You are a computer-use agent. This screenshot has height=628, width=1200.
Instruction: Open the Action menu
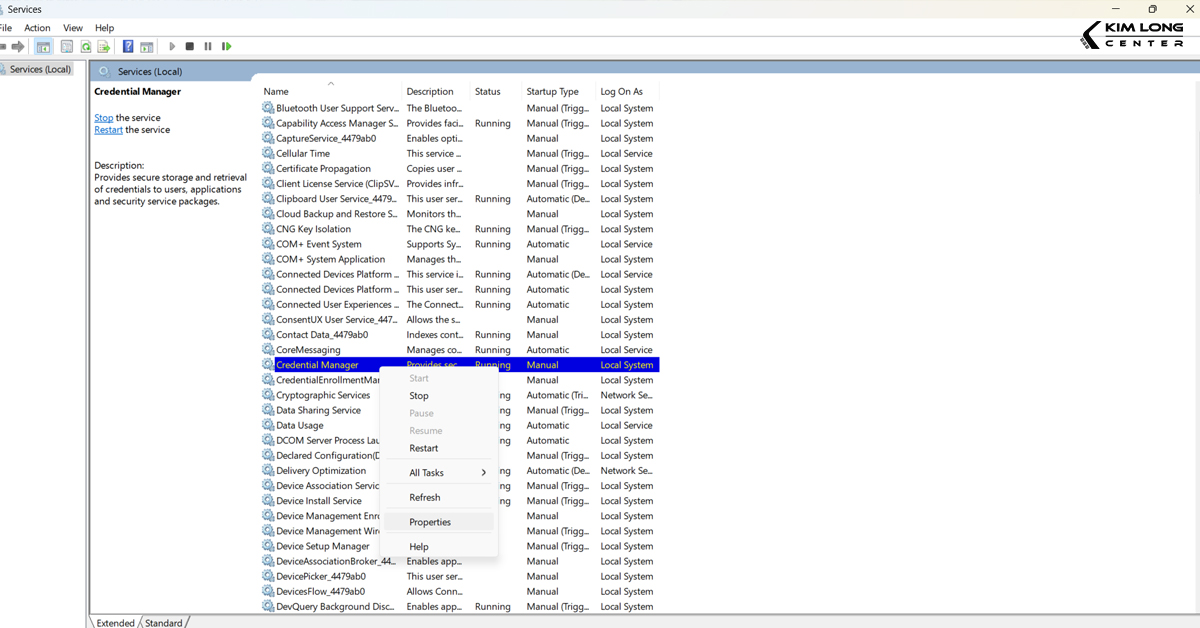tap(36, 27)
